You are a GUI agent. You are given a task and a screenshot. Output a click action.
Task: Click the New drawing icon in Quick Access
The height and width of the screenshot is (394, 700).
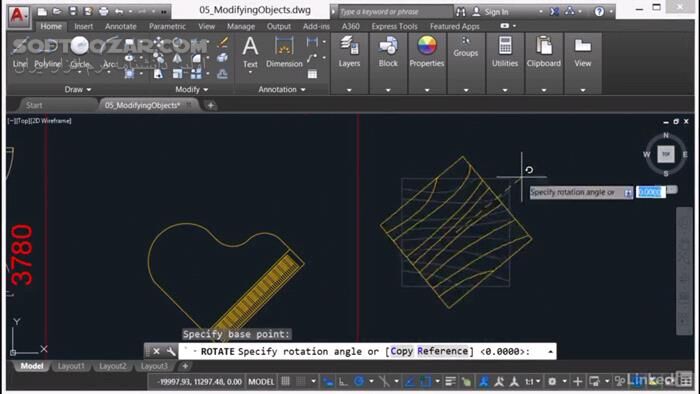pyautogui.click(x=42, y=11)
